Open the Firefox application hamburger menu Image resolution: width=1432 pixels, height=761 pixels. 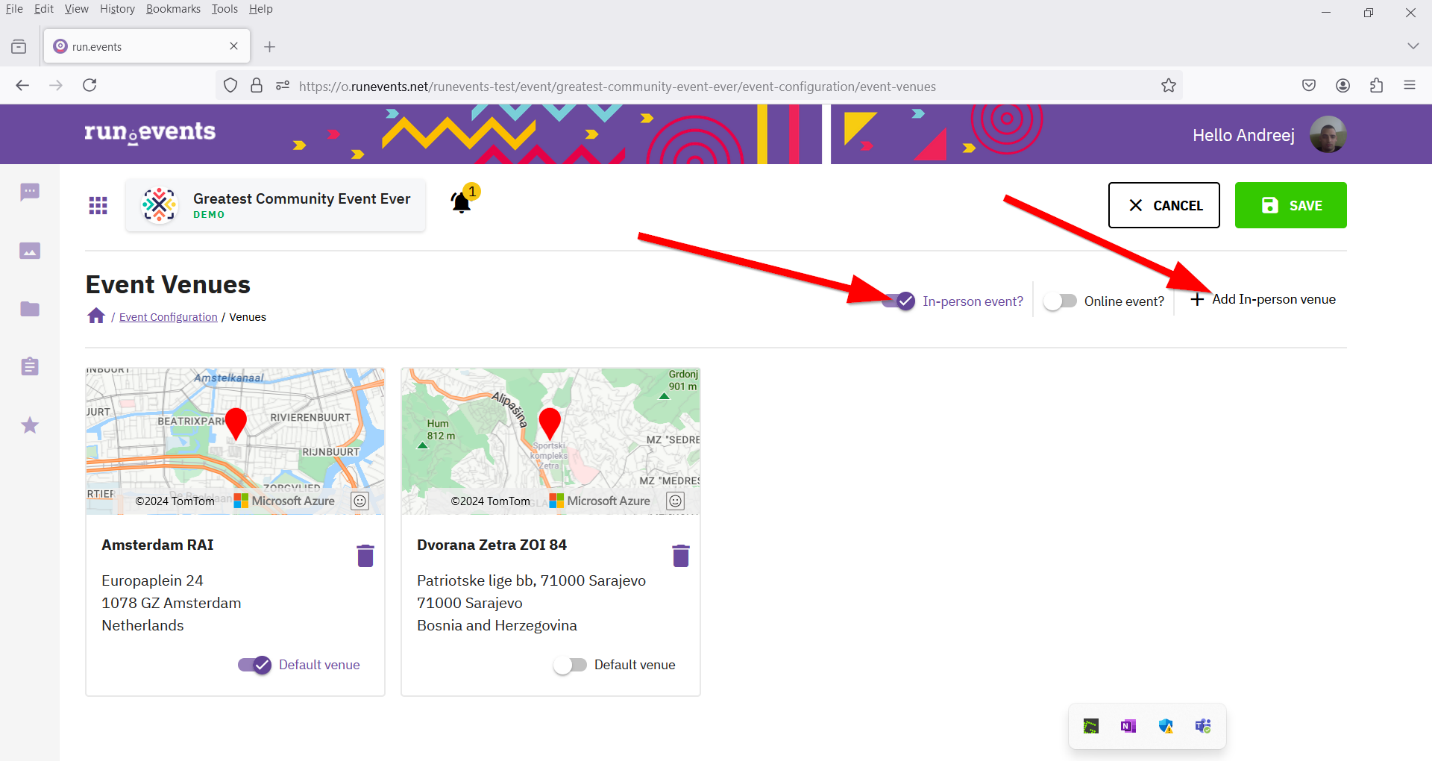pyautogui.click(x=1410, y=86)
